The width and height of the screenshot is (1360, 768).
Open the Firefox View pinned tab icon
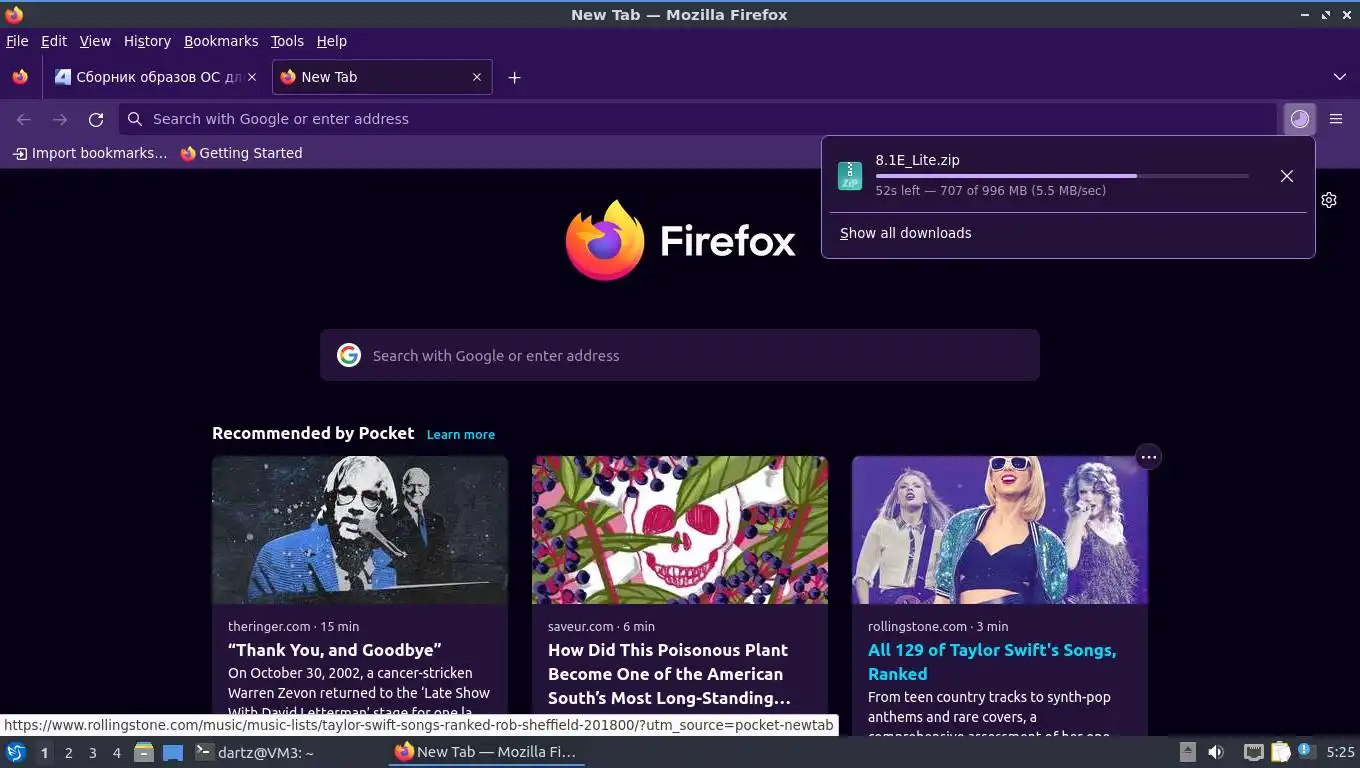coord(20,77)
